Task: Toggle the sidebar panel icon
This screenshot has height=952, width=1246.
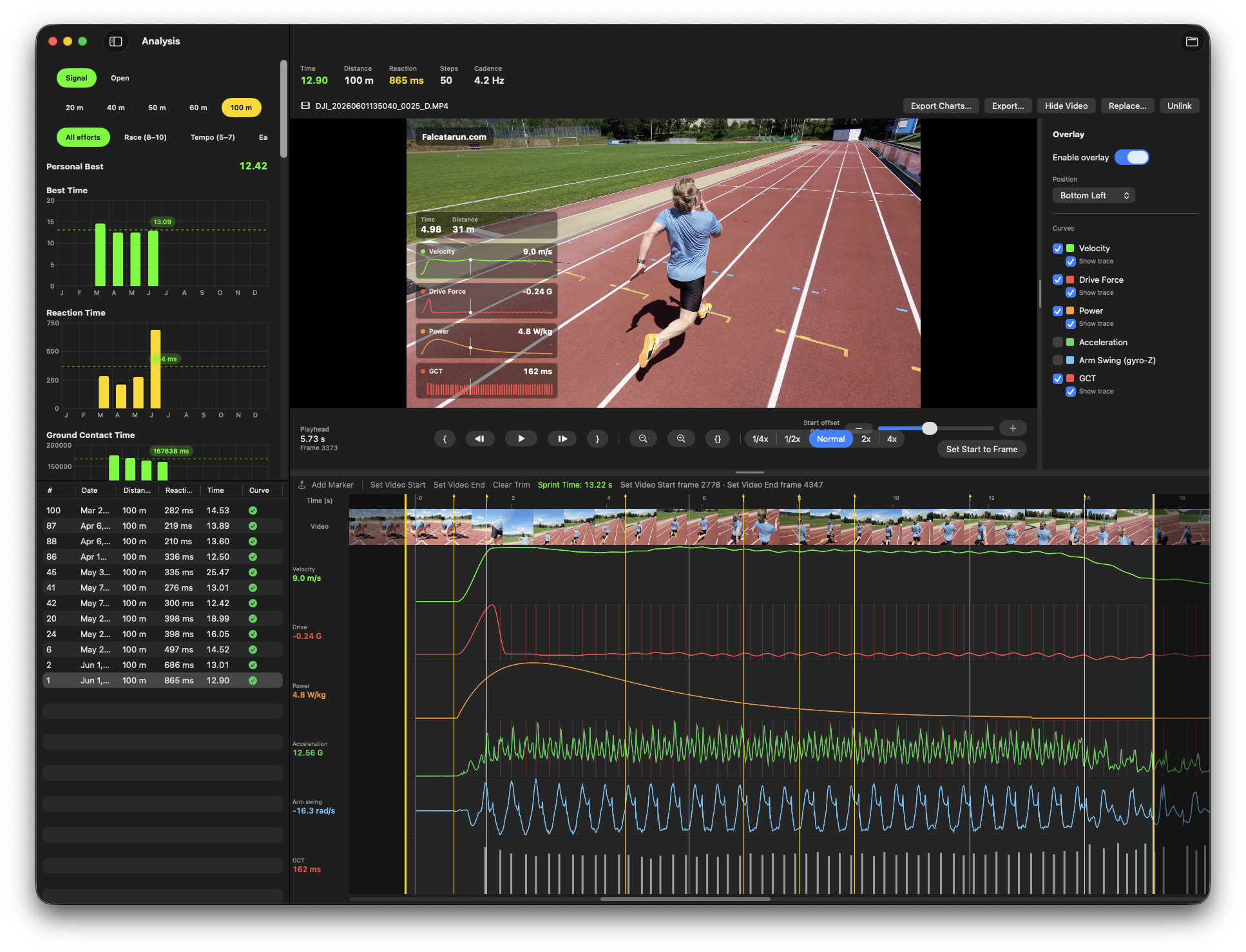Action: coord(116,41)
